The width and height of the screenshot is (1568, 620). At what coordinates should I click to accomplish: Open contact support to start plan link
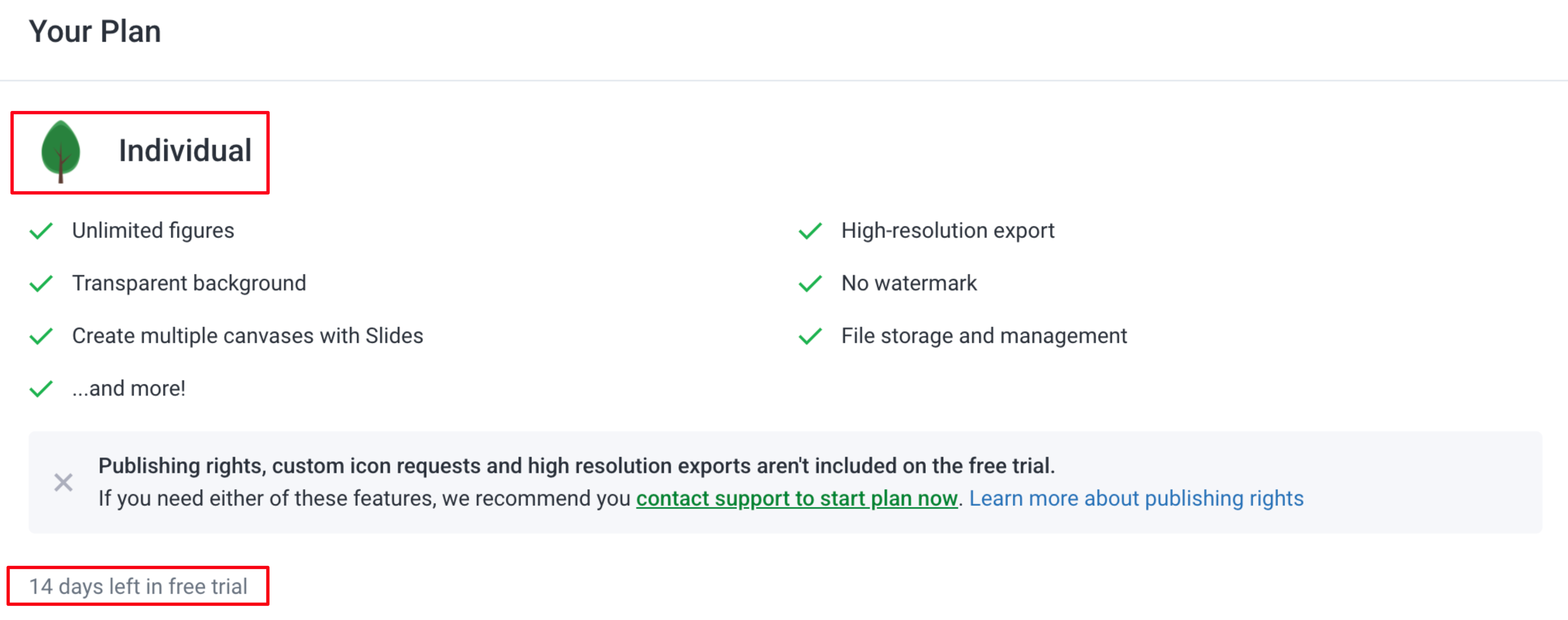(796, 498)
